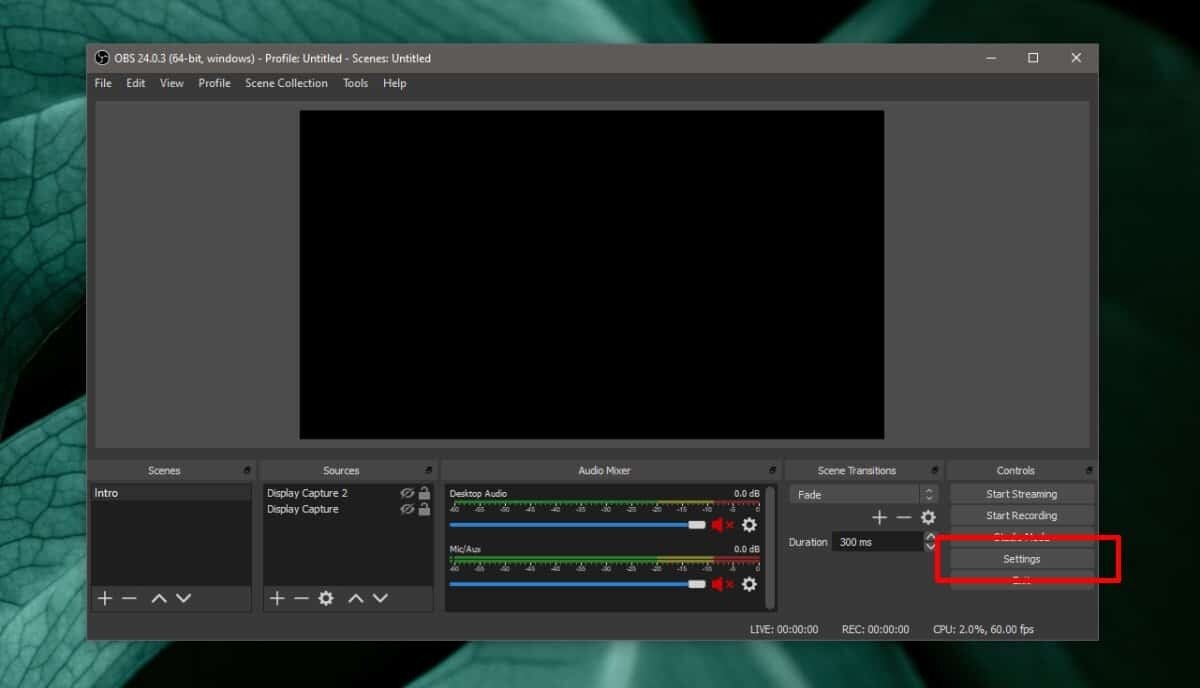Add a new source with plus icon

pyautogui.click(x=277, y=598)
